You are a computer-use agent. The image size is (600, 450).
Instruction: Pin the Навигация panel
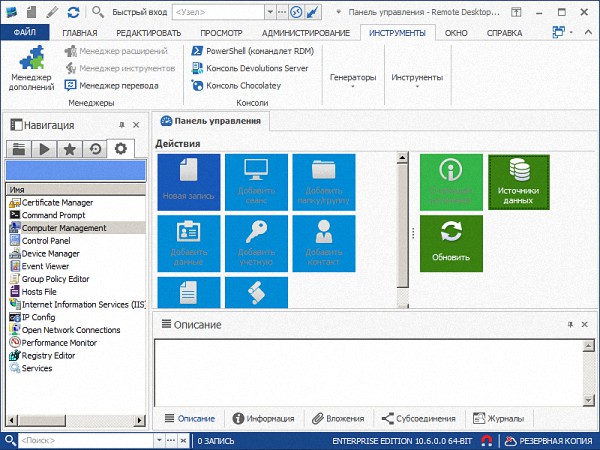(x=122, y=125)
